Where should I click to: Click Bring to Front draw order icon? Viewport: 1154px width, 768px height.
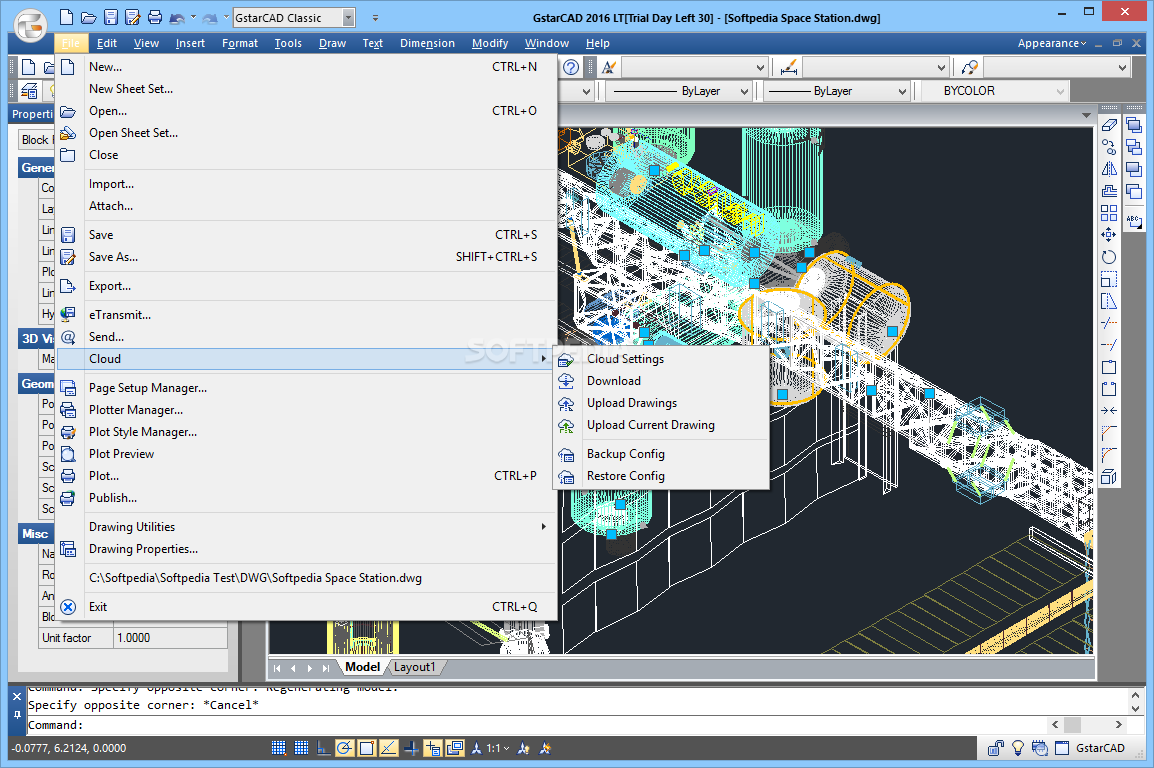(1134, 125)
